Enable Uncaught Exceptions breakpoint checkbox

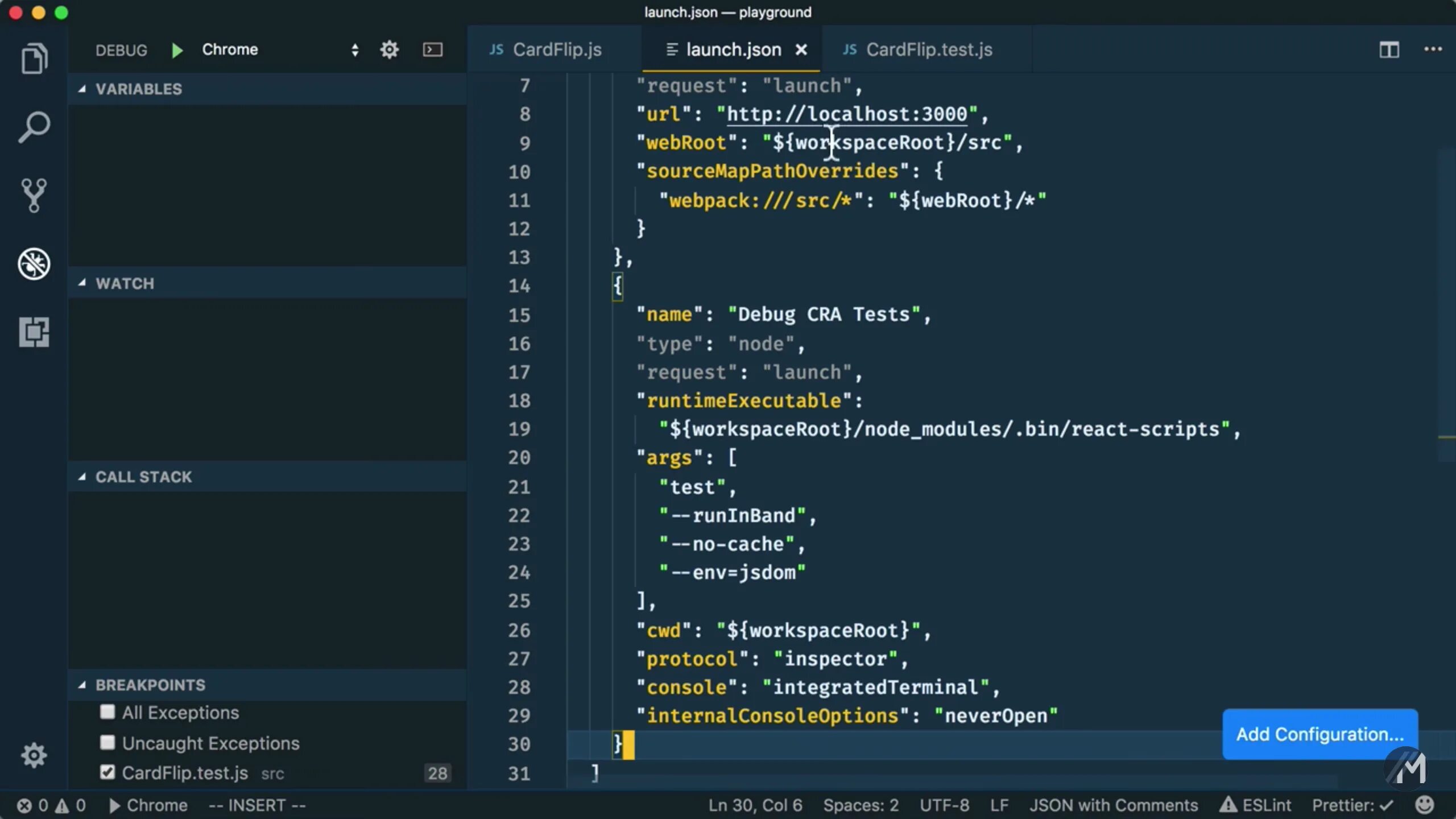coord(107,743)
